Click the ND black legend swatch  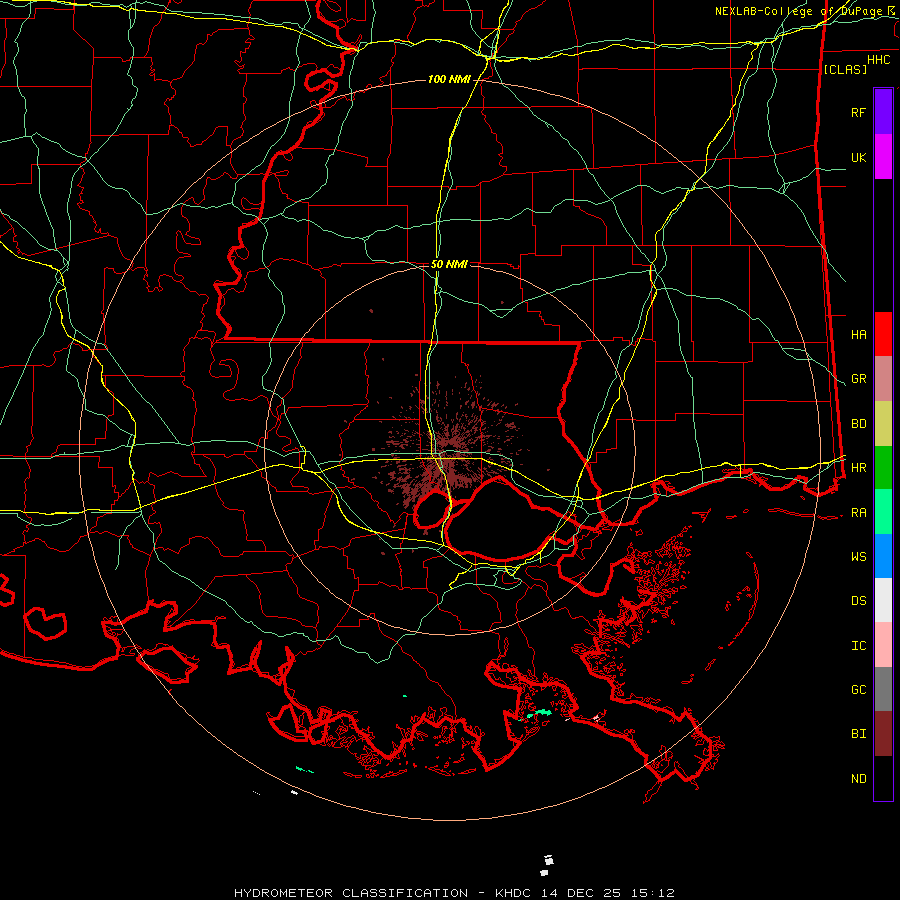883,778
